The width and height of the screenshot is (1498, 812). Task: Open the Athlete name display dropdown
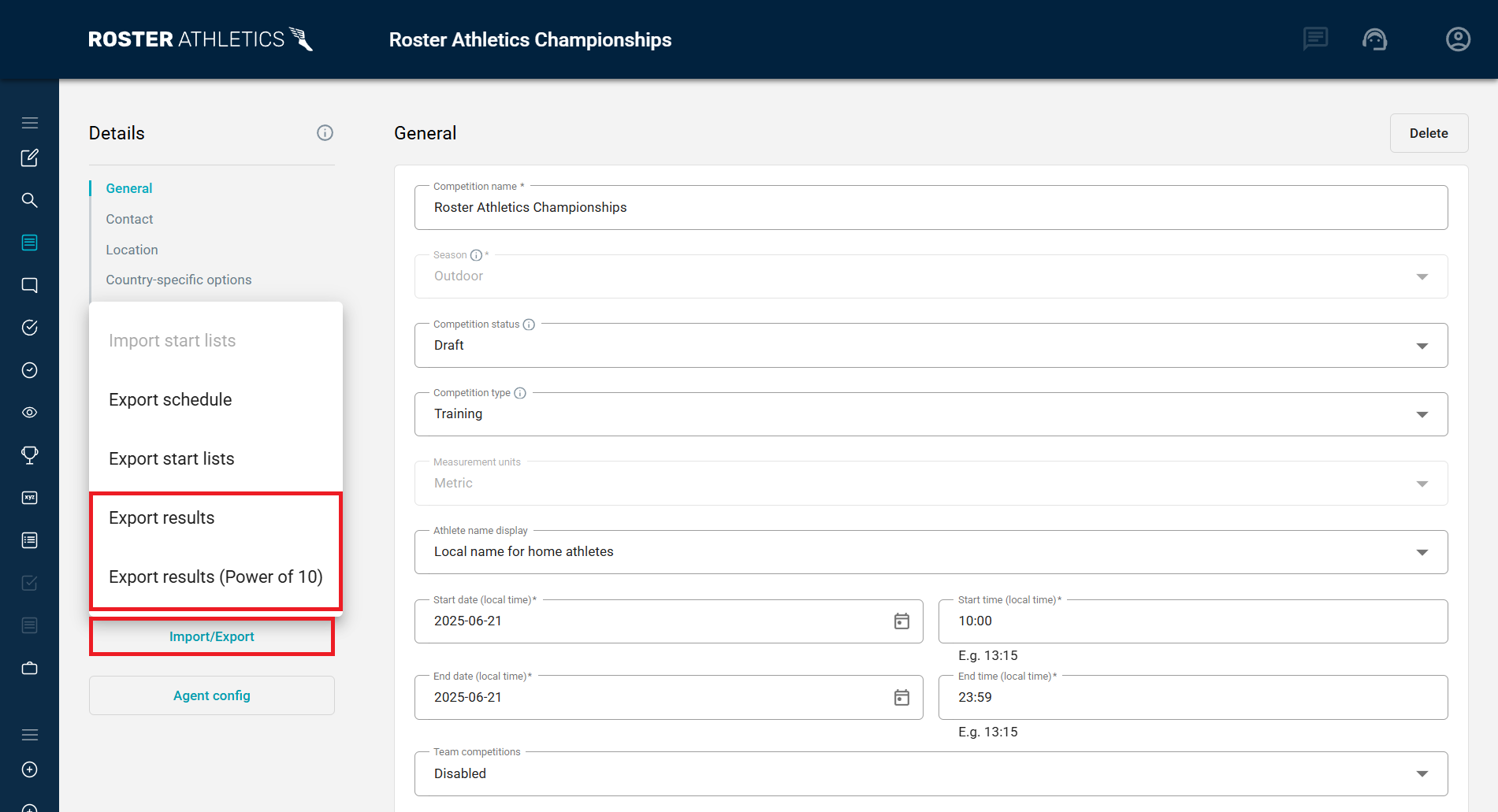pos(931,552)
